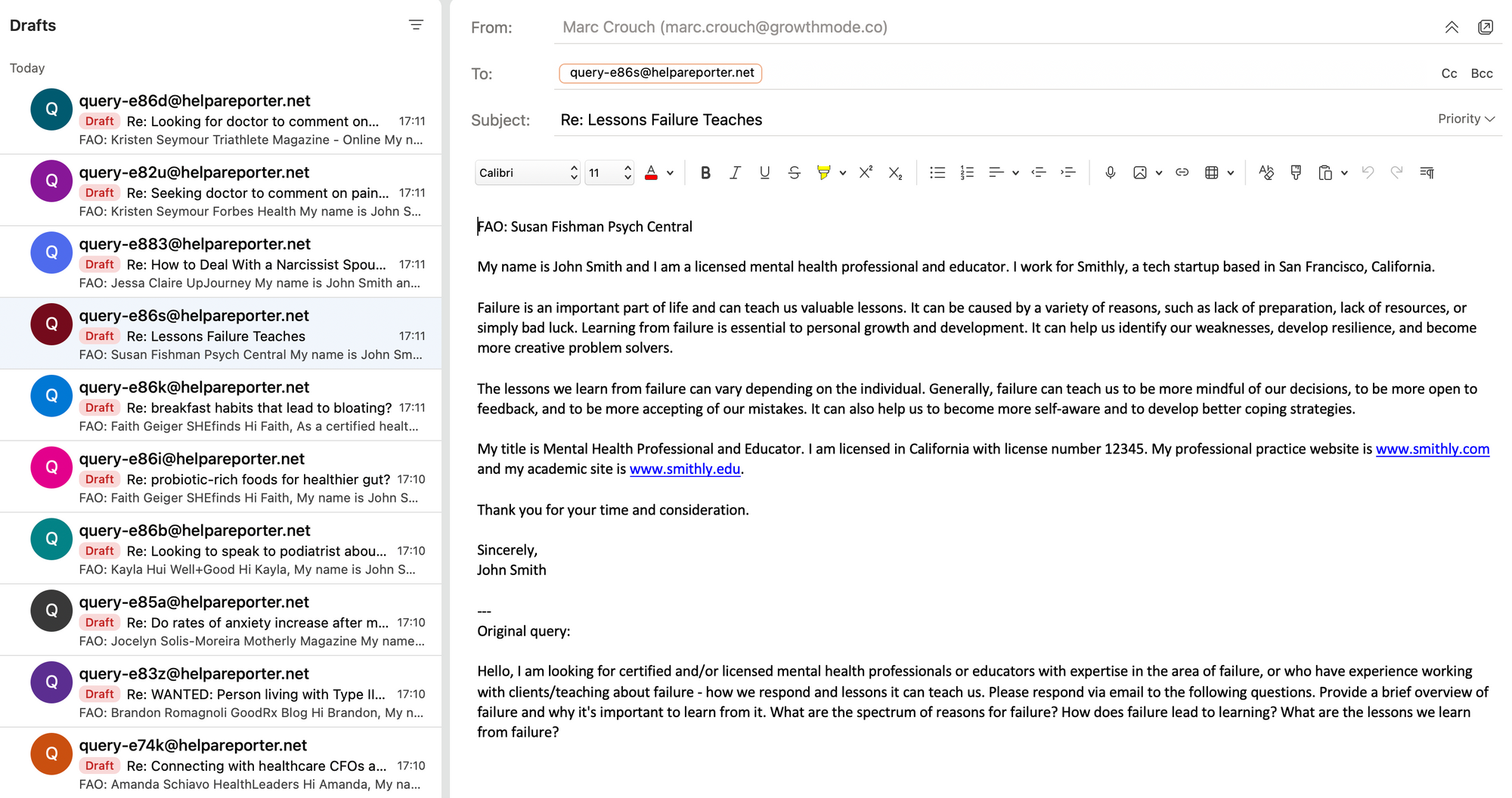This screenshot has height=798, width=1512.
Task: Click the dictate microphone icon
Action: 1110,173
